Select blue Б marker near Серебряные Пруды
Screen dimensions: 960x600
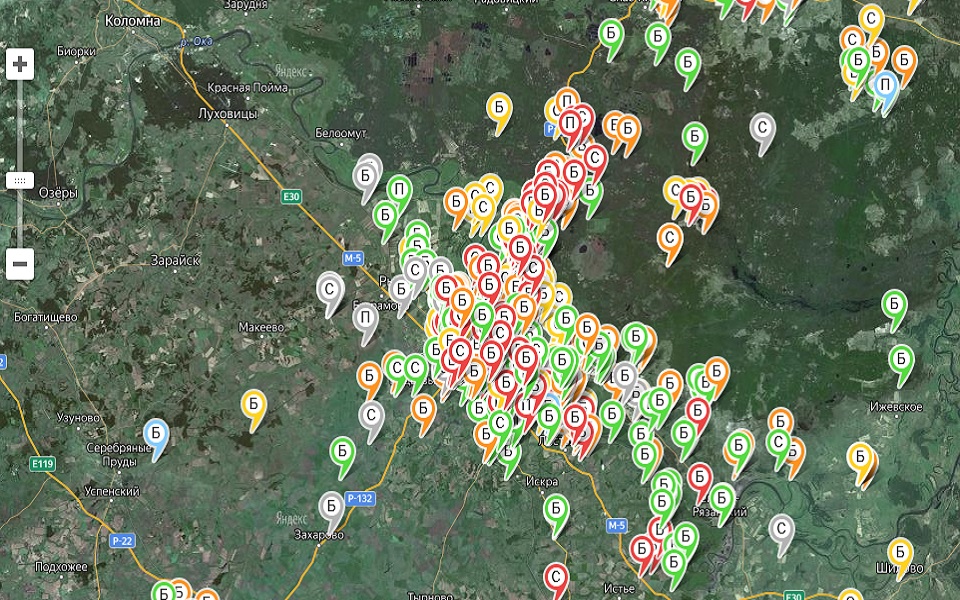[156, 434]
